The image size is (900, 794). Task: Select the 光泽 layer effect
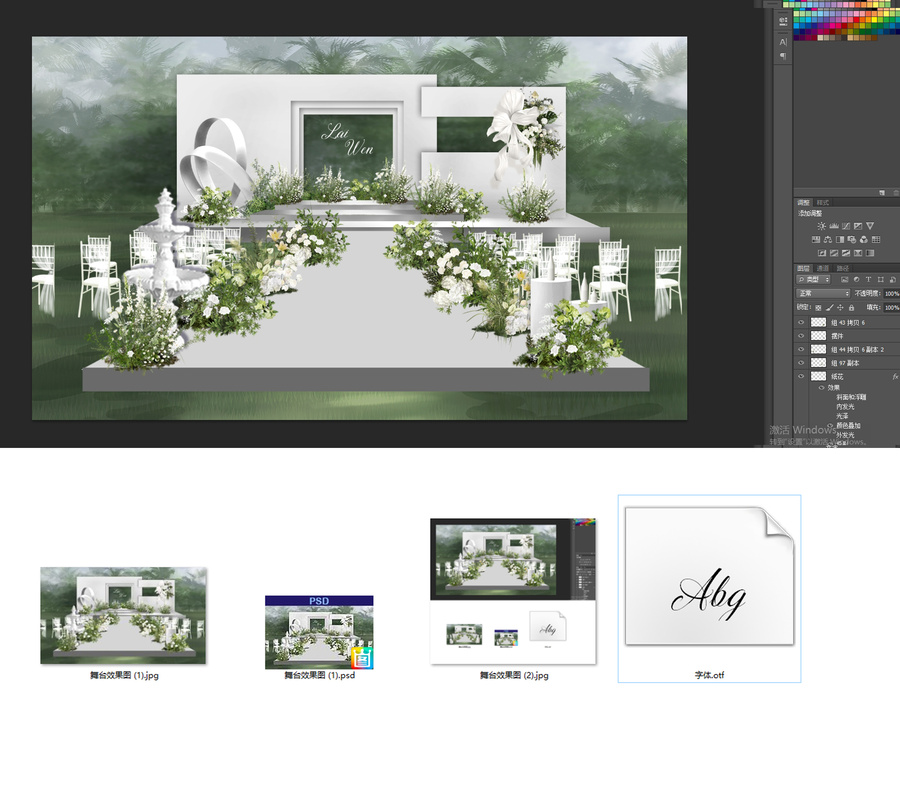pos(842,416)
